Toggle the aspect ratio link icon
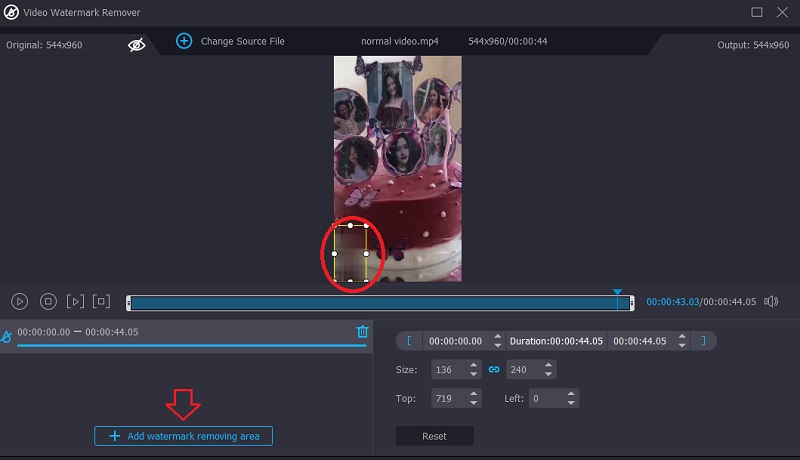 click(x=494, y=370)
